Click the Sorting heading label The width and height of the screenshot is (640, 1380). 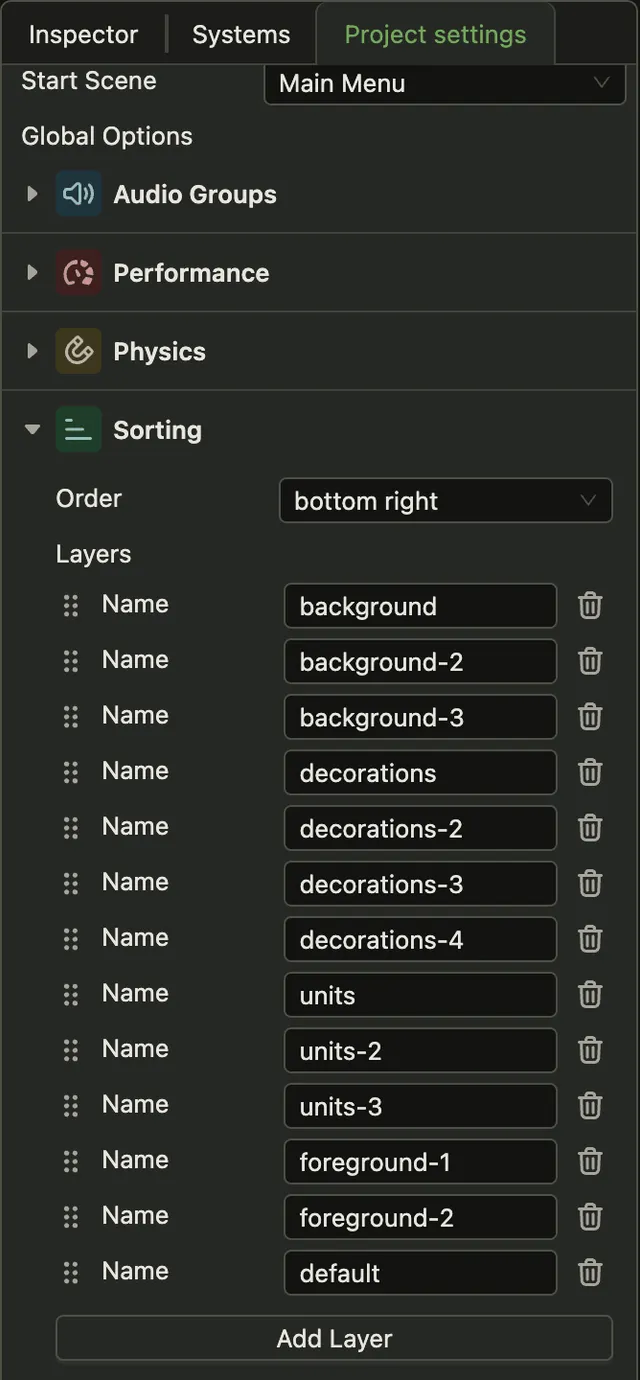click(x=157, y=430)
